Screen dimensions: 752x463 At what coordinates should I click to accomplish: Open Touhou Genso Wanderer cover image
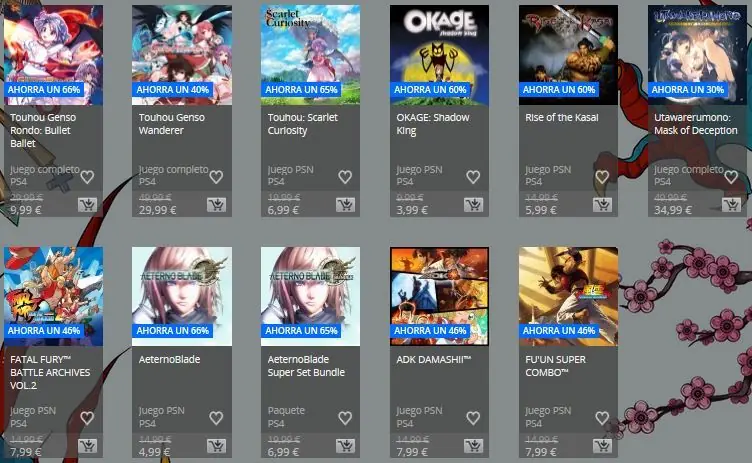click(x=182, y=55)
